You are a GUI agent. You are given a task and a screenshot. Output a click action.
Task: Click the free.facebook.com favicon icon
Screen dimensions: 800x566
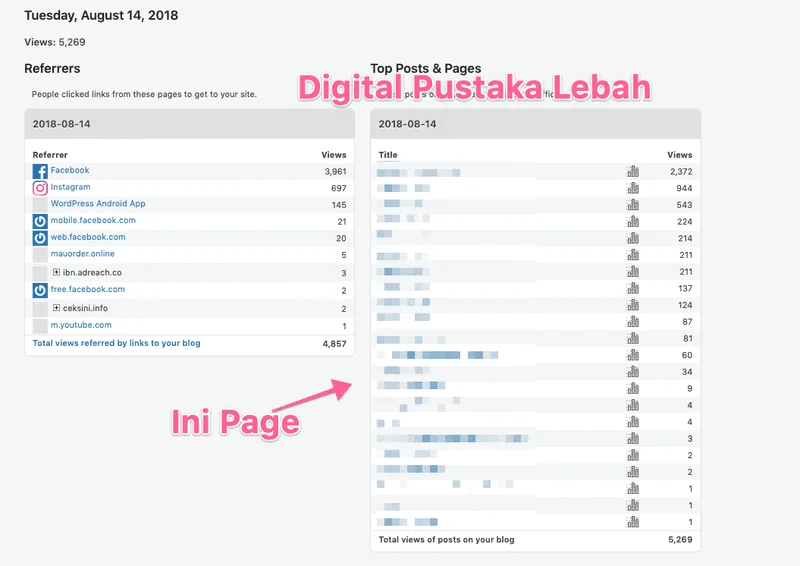pos(40,290)
